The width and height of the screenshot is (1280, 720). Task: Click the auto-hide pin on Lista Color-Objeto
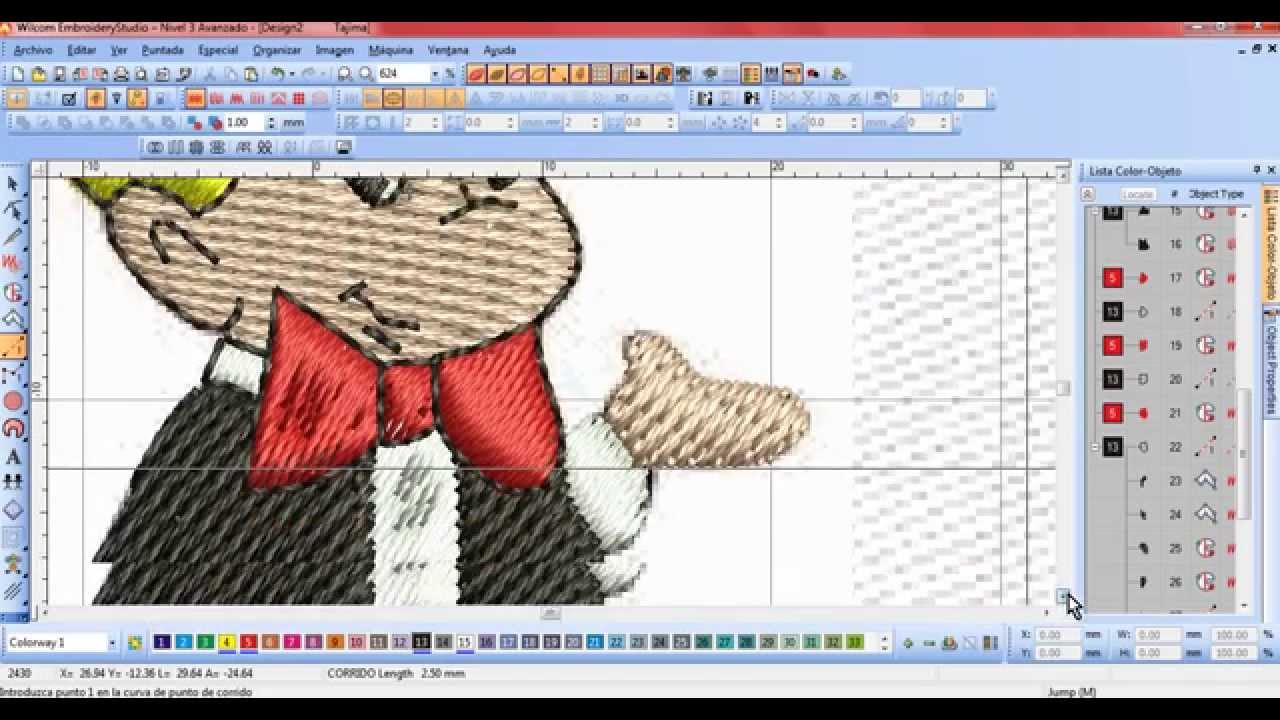1256,171
